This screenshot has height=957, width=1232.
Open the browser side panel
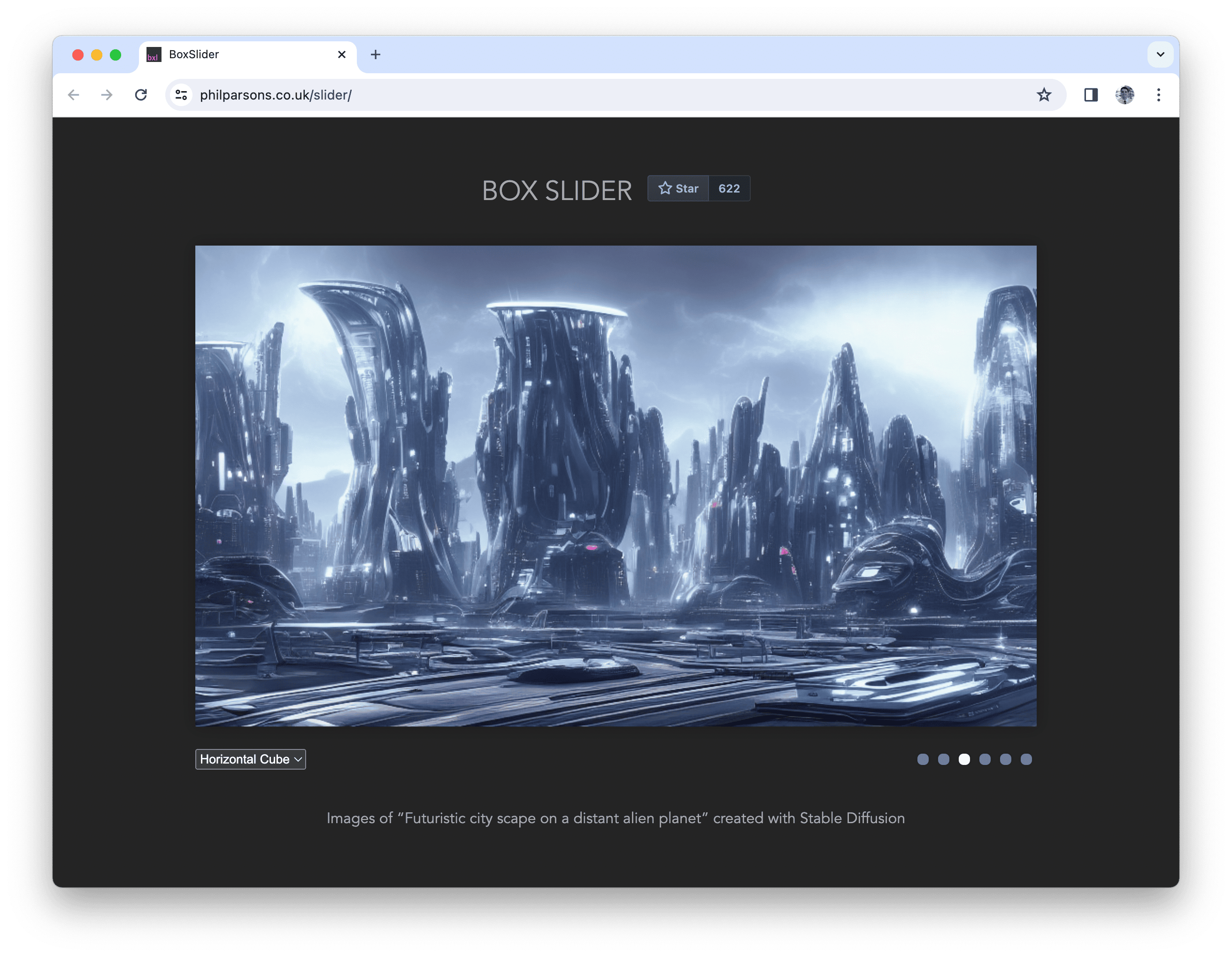(x=1090, y=95)
